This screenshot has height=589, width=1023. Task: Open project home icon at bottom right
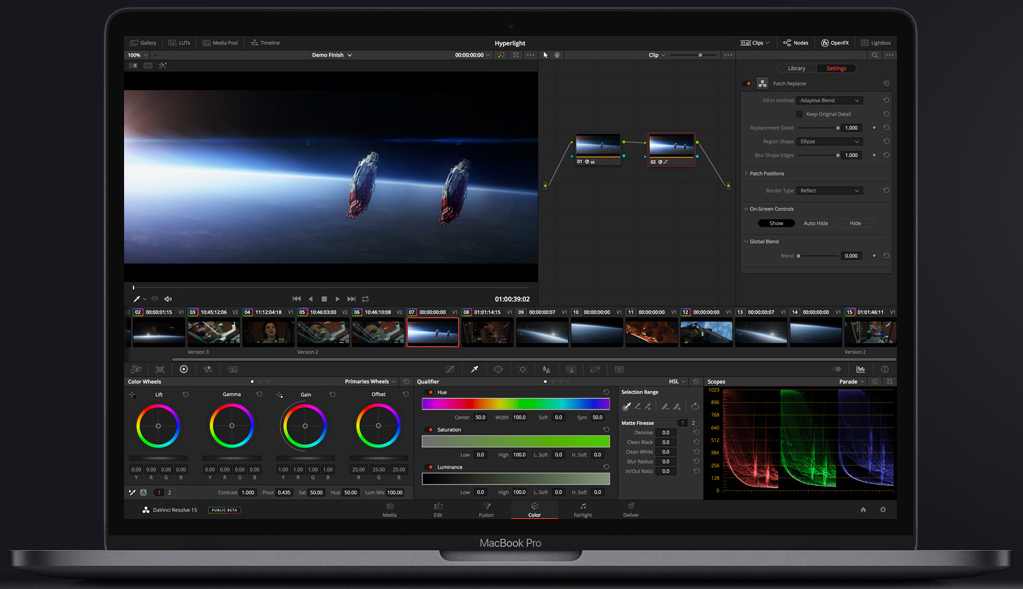click(863, 510)
